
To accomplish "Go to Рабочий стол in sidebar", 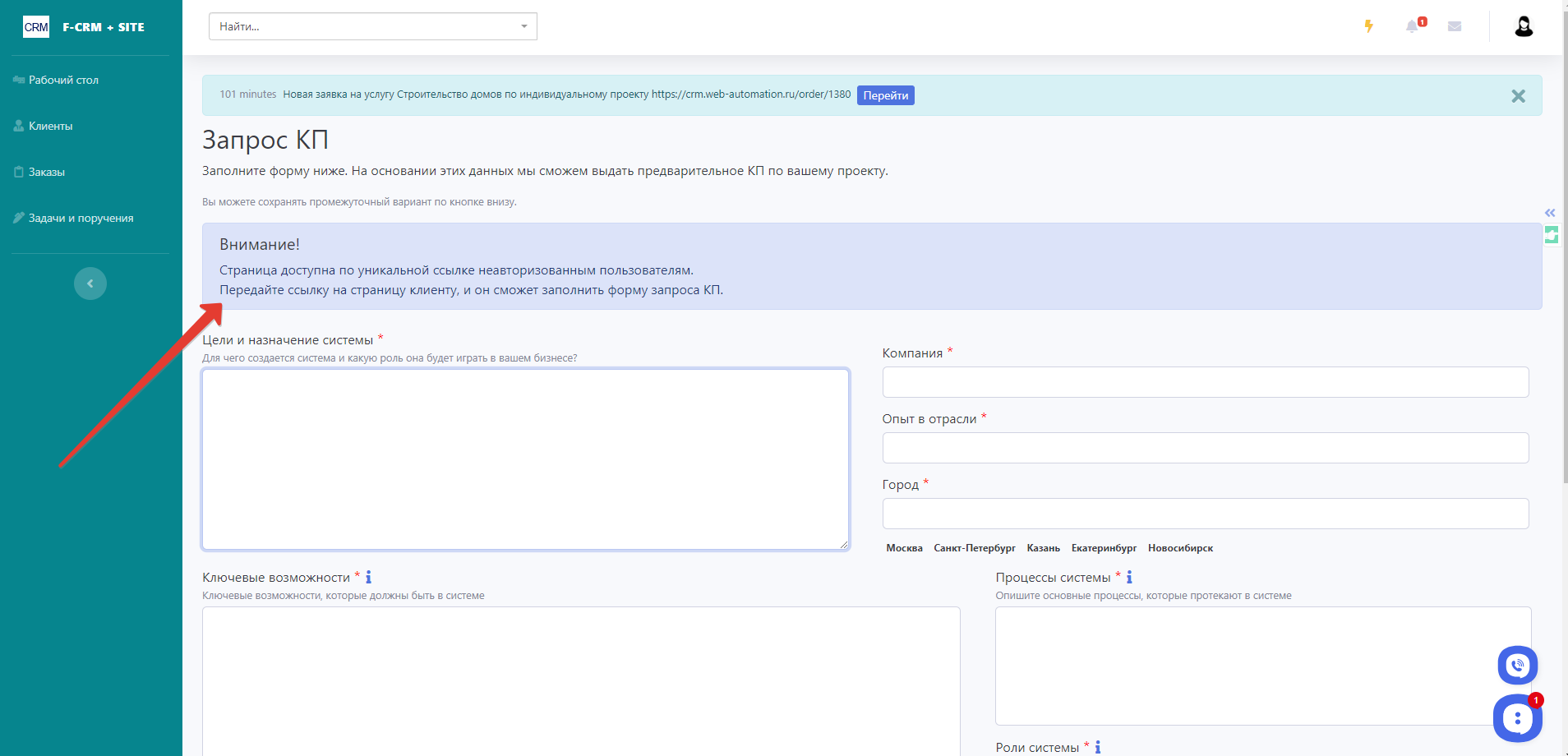I will point(63,80).
